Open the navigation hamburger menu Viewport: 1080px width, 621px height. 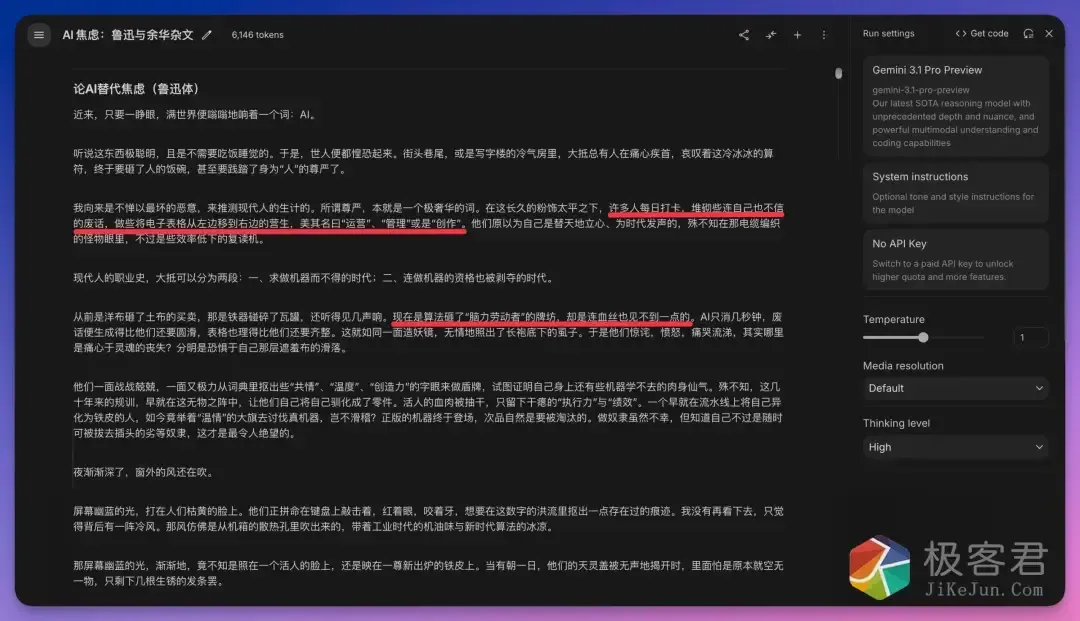pyautogui.click(x=38, y=34)
